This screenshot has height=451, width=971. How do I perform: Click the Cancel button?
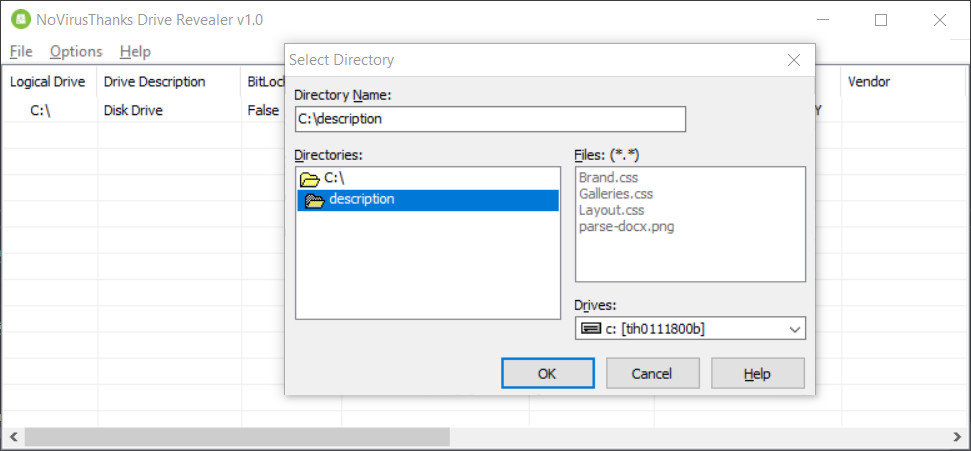pyautogui.click(x=652, y=374)
